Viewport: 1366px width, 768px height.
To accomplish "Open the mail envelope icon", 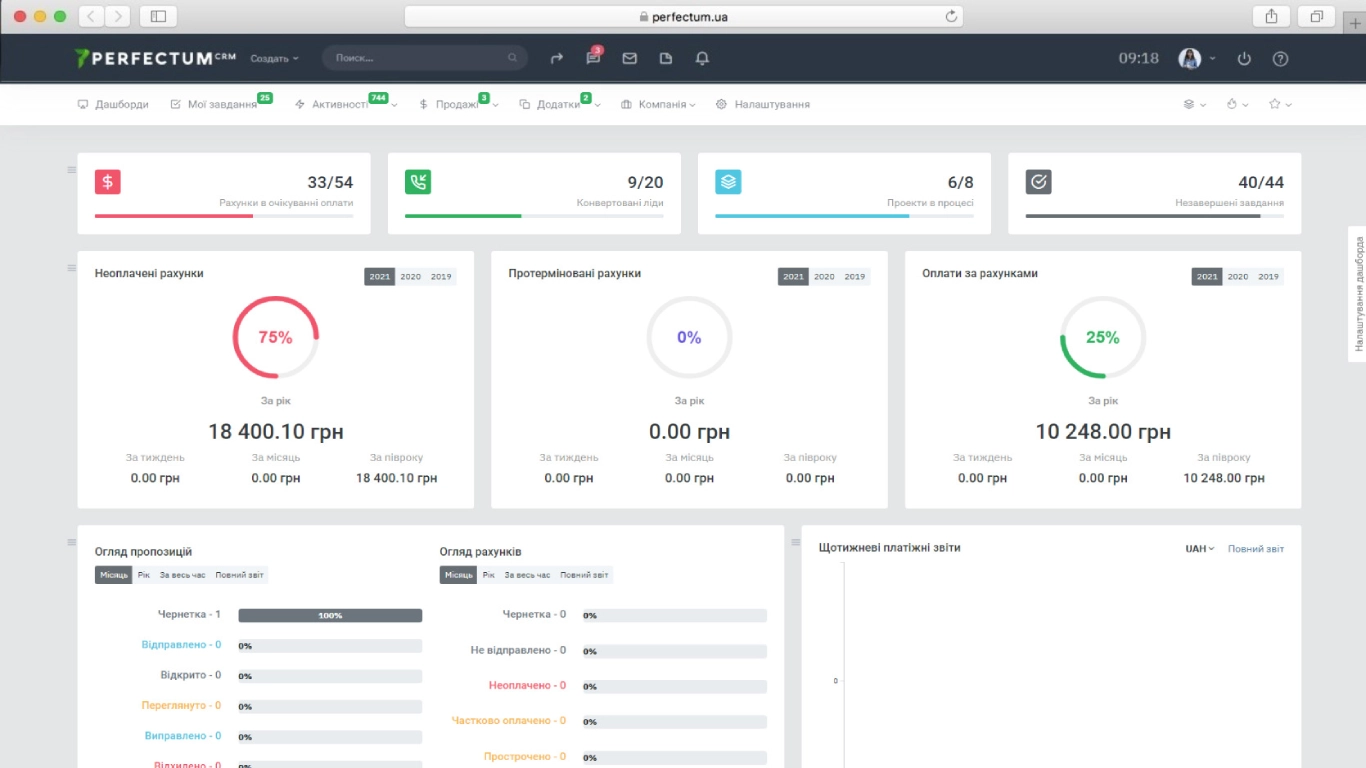I will click(629, 59).
